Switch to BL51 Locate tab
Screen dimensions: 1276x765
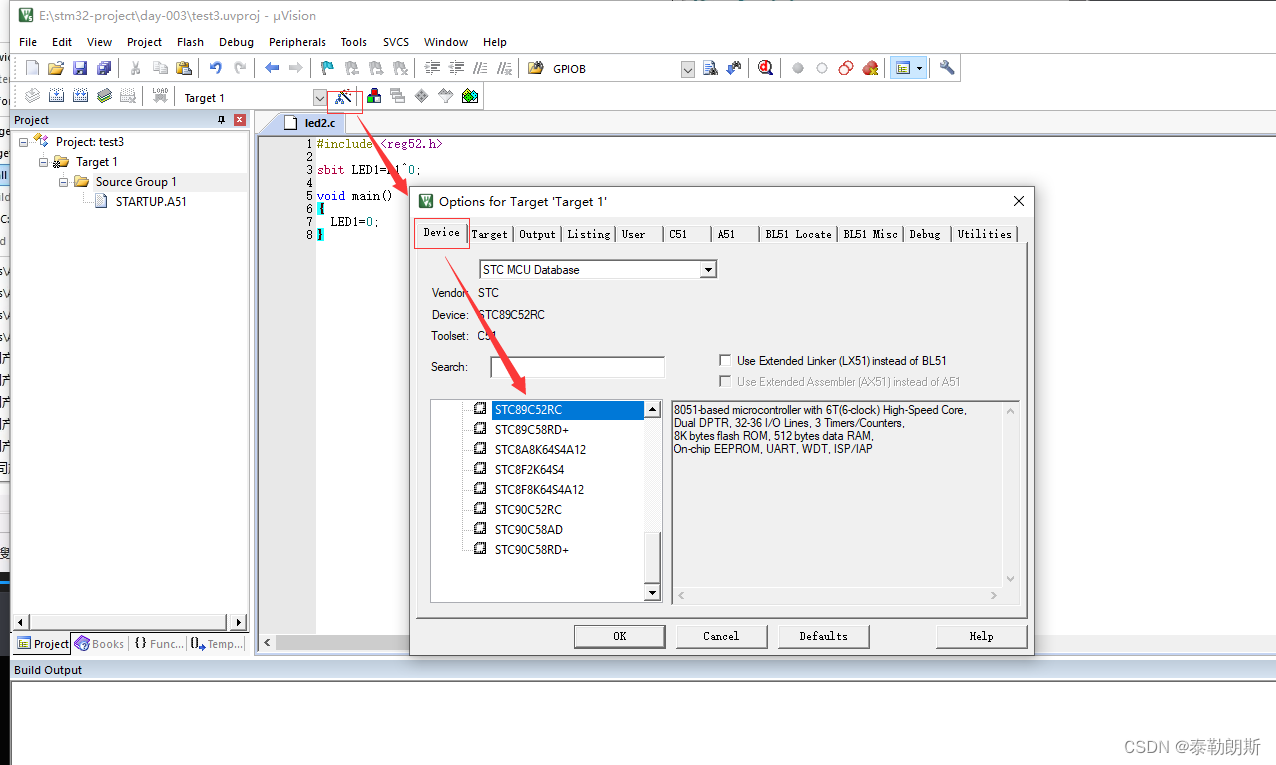coord(798,234)
